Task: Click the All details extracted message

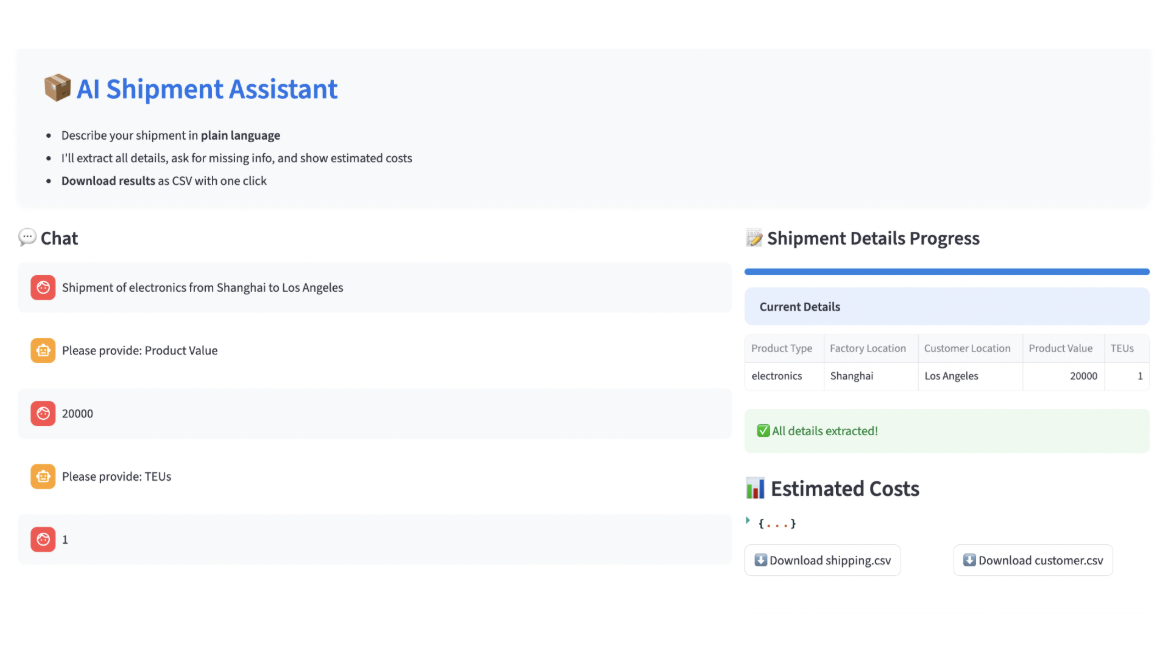Action: 947,431
